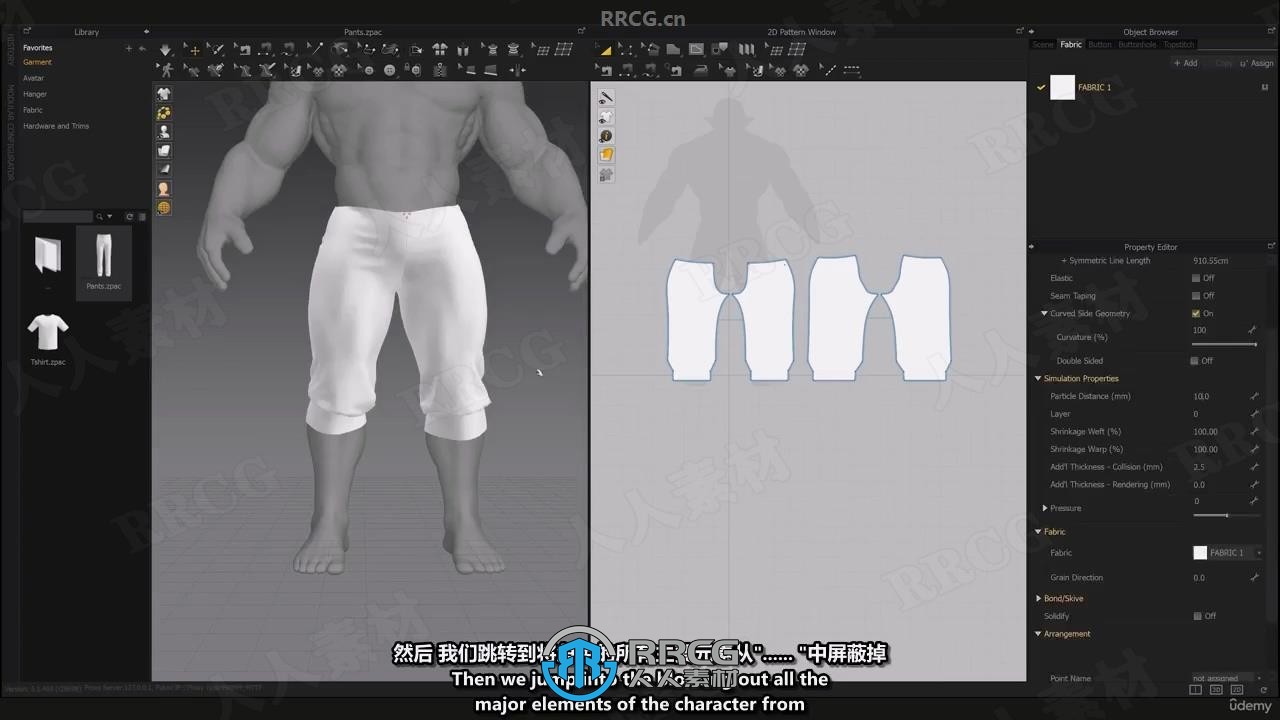Pick the Edit Sewing tool in 3D toolbar
Image resolution: width=1280 pixels, height=720 pixels.
click(243, 49)
